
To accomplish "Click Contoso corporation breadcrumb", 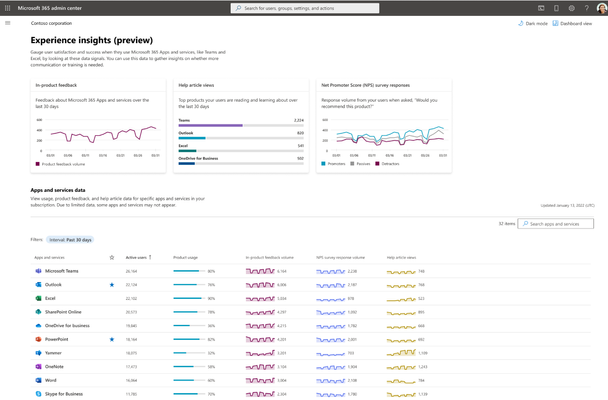I will pos(51,23).
